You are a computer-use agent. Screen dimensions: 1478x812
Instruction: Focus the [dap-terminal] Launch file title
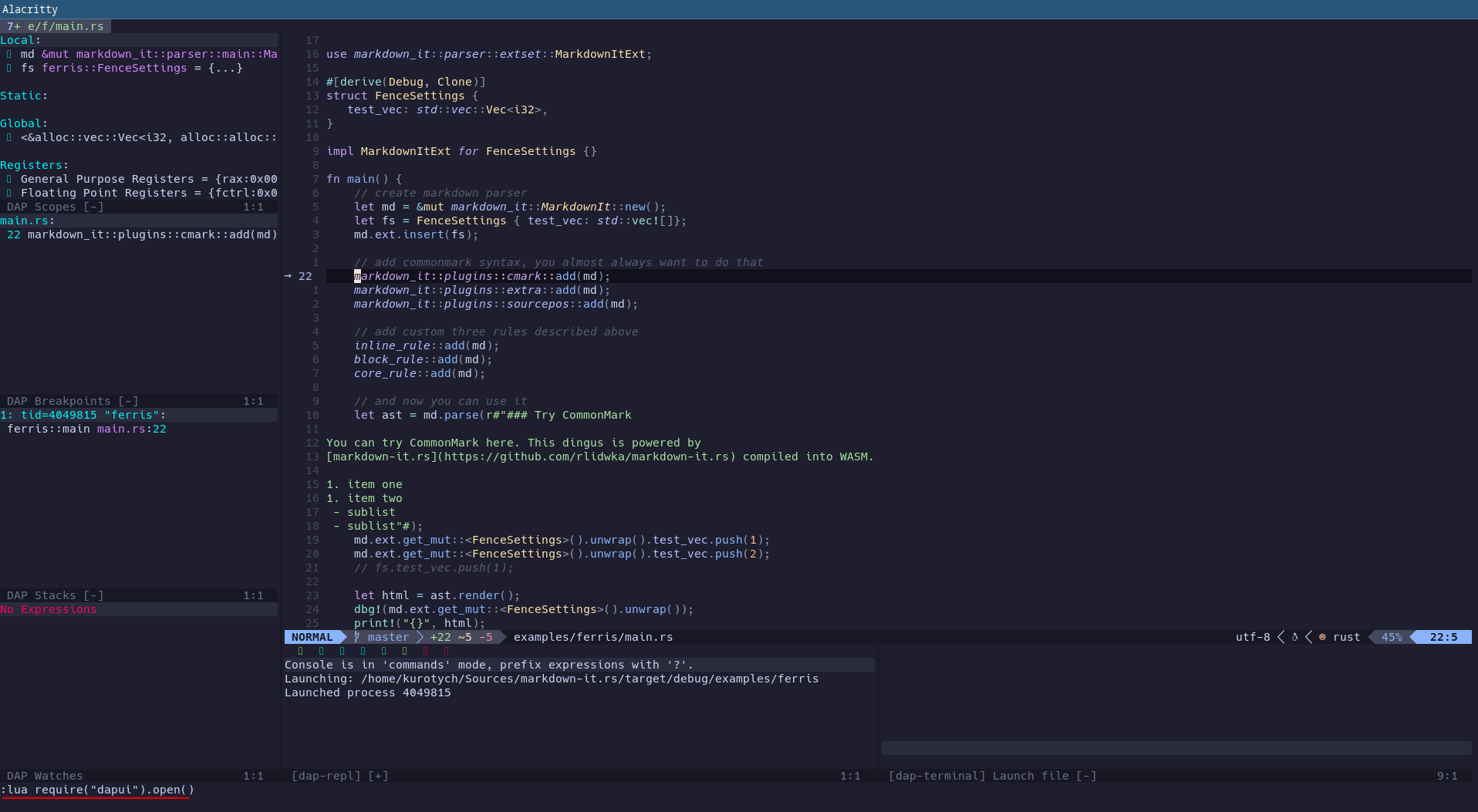[x=993, y=776]
